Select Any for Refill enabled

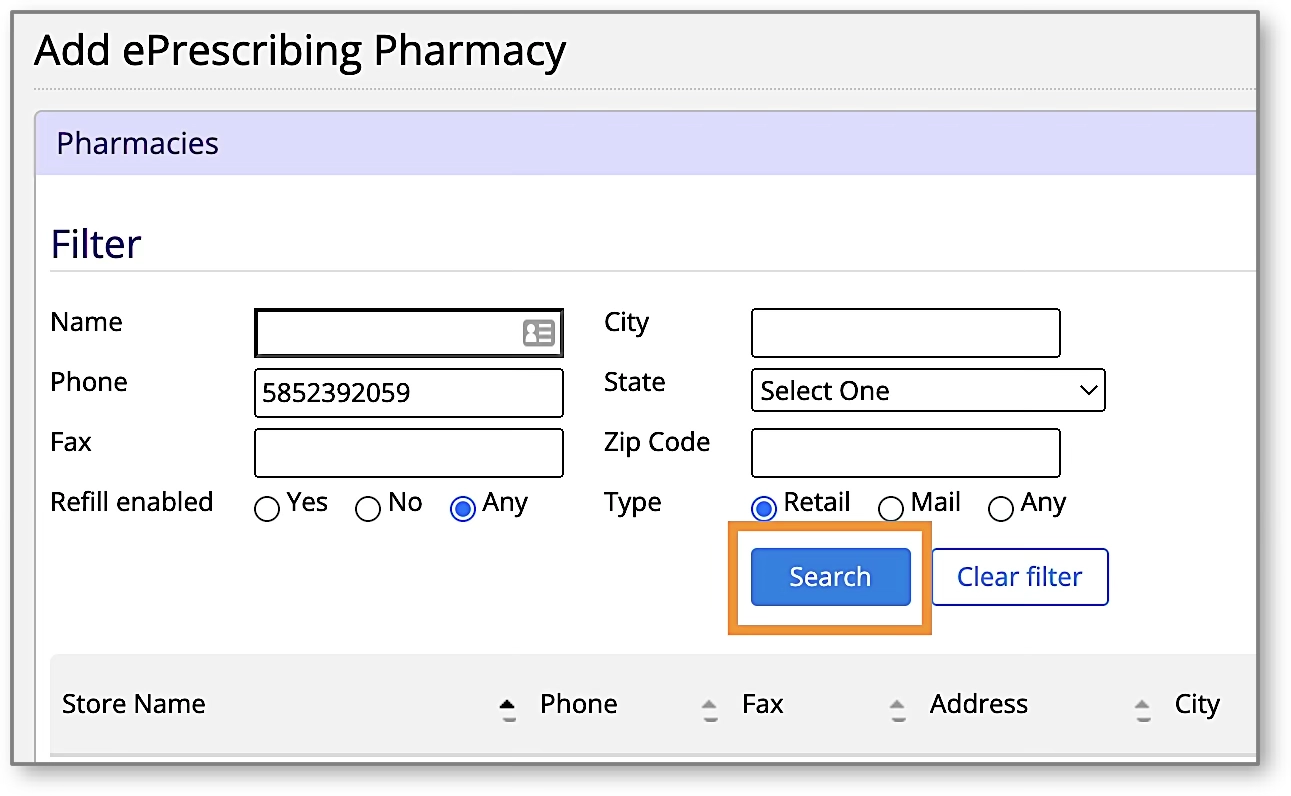click(463, 509)
